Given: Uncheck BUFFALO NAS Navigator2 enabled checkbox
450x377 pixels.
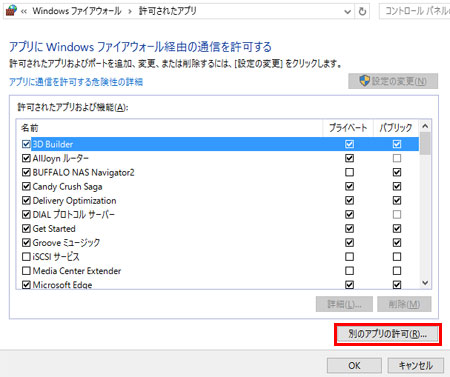Looking at the screenshot, I should click(x=26, y=172).
